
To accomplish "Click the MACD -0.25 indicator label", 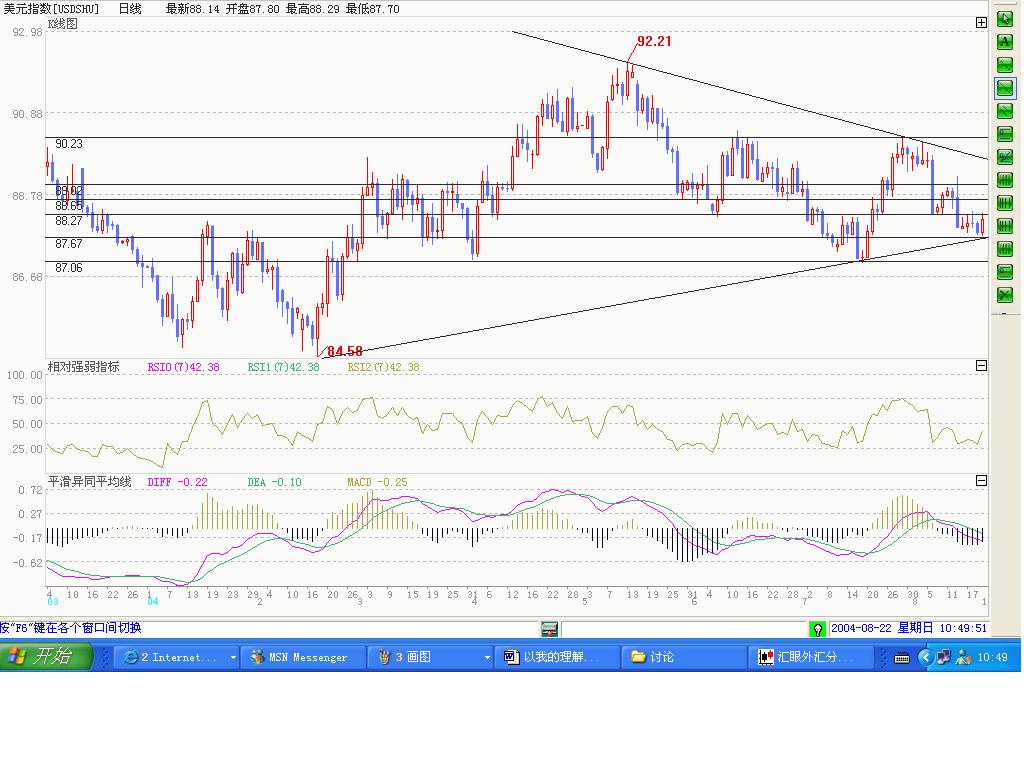I will 377,482.
